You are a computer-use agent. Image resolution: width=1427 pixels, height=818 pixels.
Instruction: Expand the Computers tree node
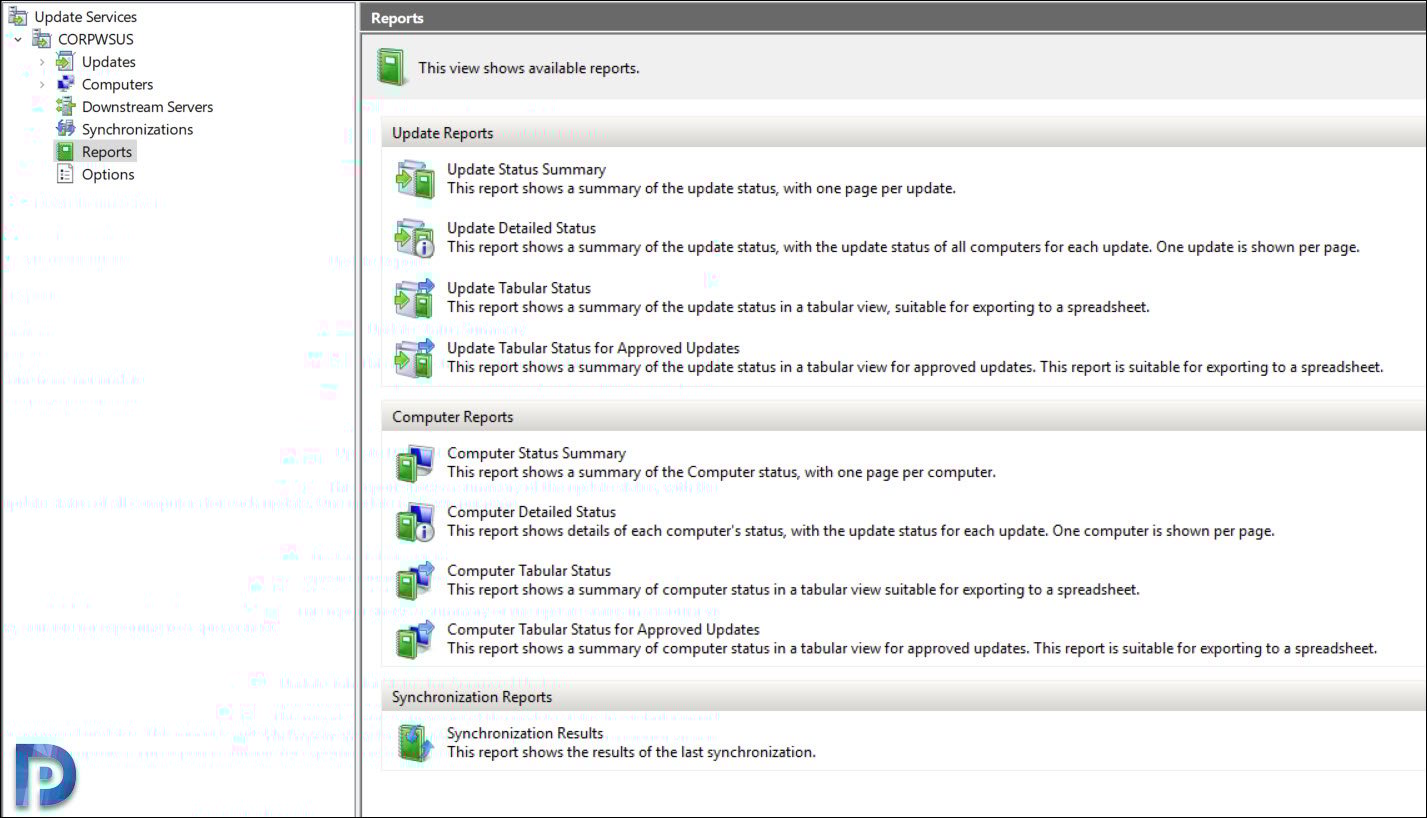pos(42,84)
